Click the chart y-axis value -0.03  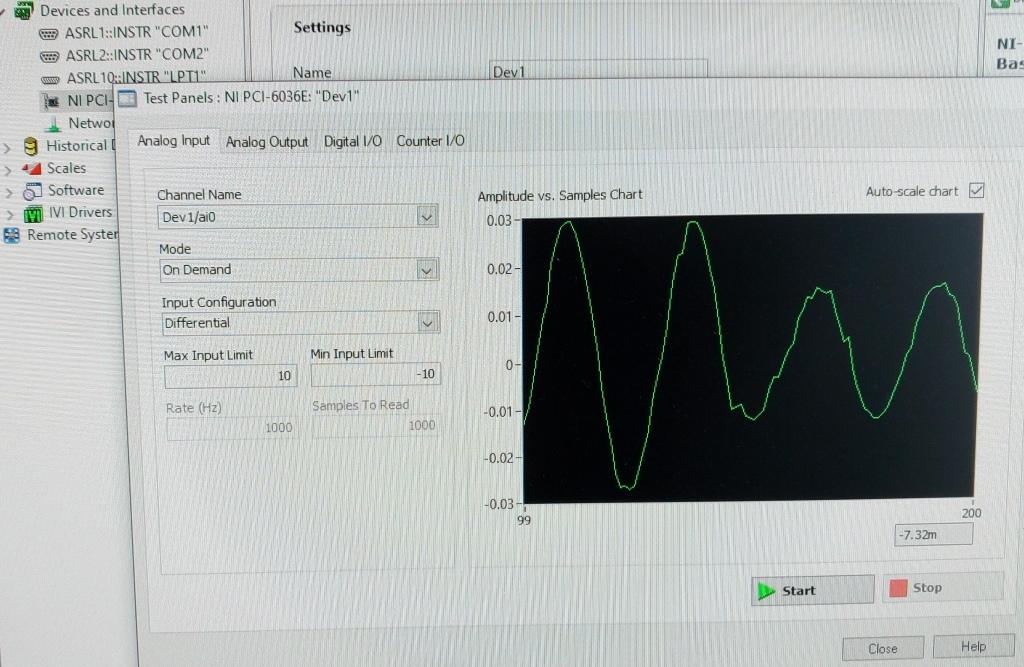coord(499,504)
